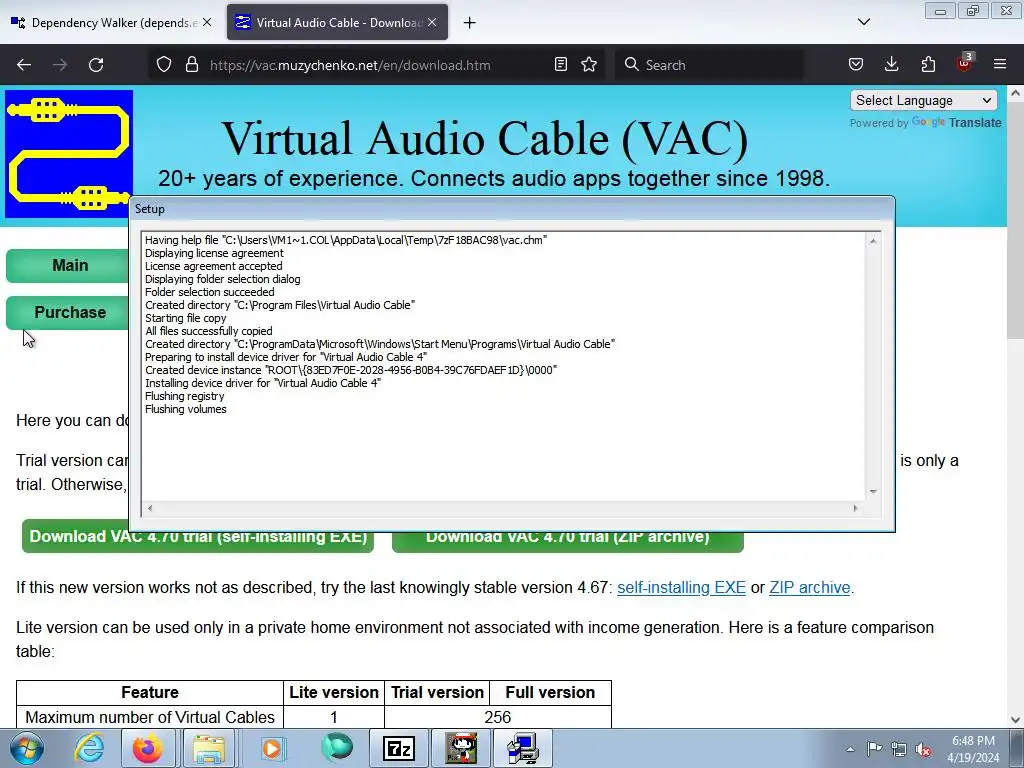Open the Pocket save icon

tap(856, 65)
